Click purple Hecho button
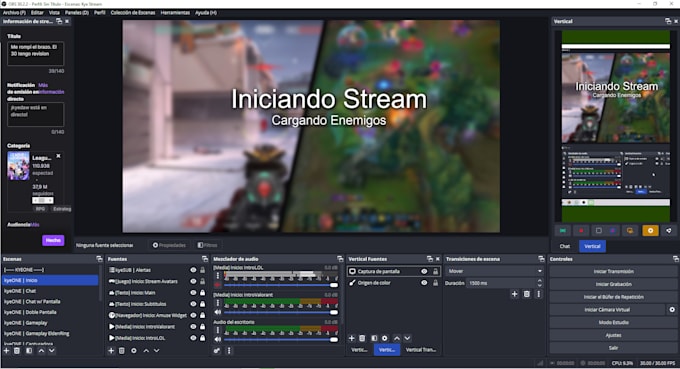Viewport: 680px width, 369px height. click(53, 240)
